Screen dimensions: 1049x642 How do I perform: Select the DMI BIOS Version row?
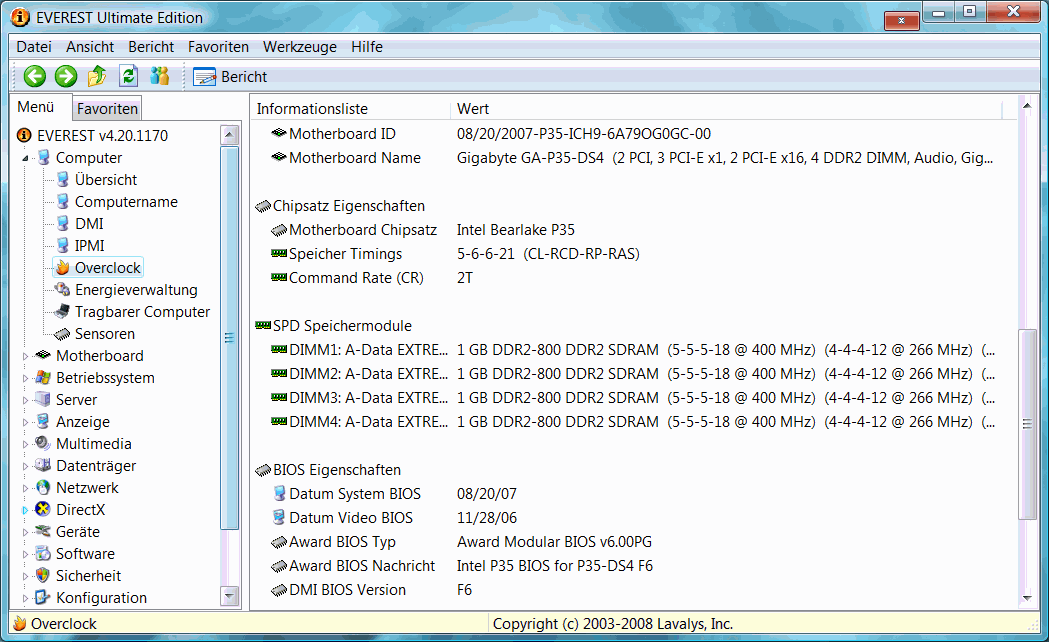(634, 590)
